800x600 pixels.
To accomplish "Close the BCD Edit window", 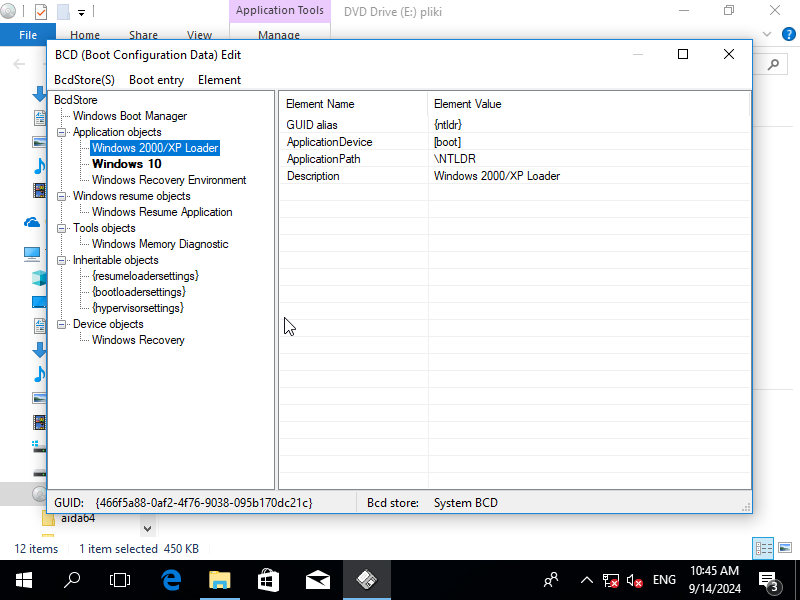I will tap(729, 54).
